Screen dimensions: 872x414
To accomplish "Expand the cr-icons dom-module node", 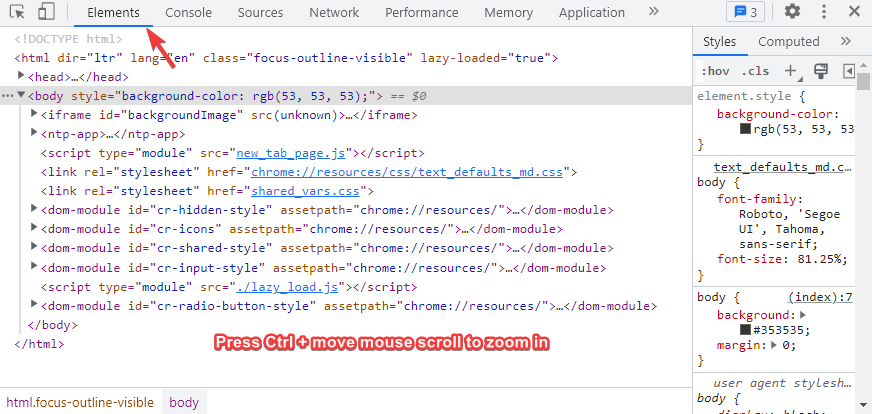I will [34, 228].
